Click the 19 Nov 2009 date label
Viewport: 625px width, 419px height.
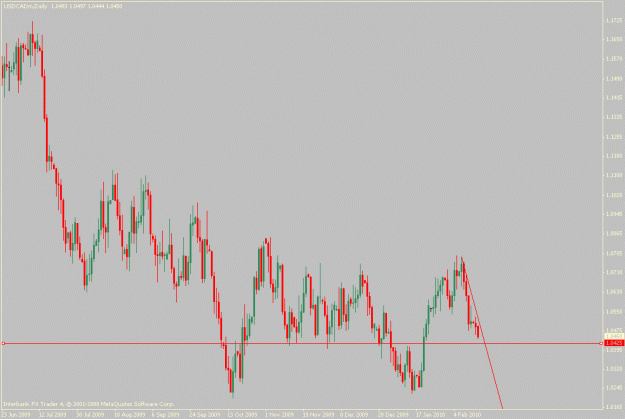[318, 415]
